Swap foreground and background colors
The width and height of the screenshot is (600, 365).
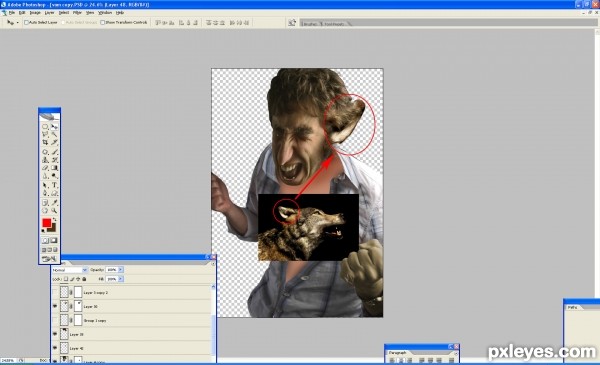point(55,219)
